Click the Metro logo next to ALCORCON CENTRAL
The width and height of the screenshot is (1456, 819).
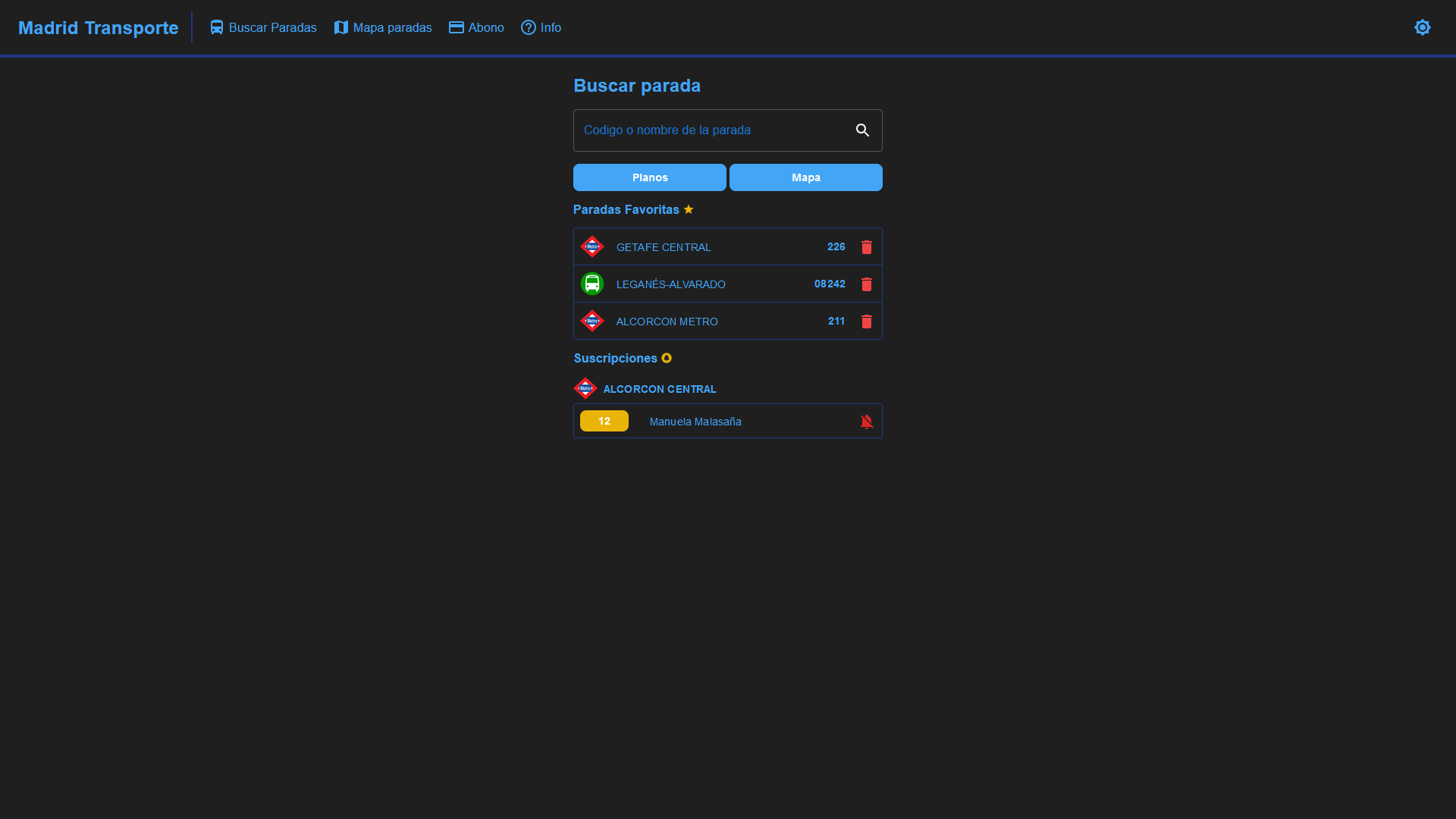click(x=585, y=388)
